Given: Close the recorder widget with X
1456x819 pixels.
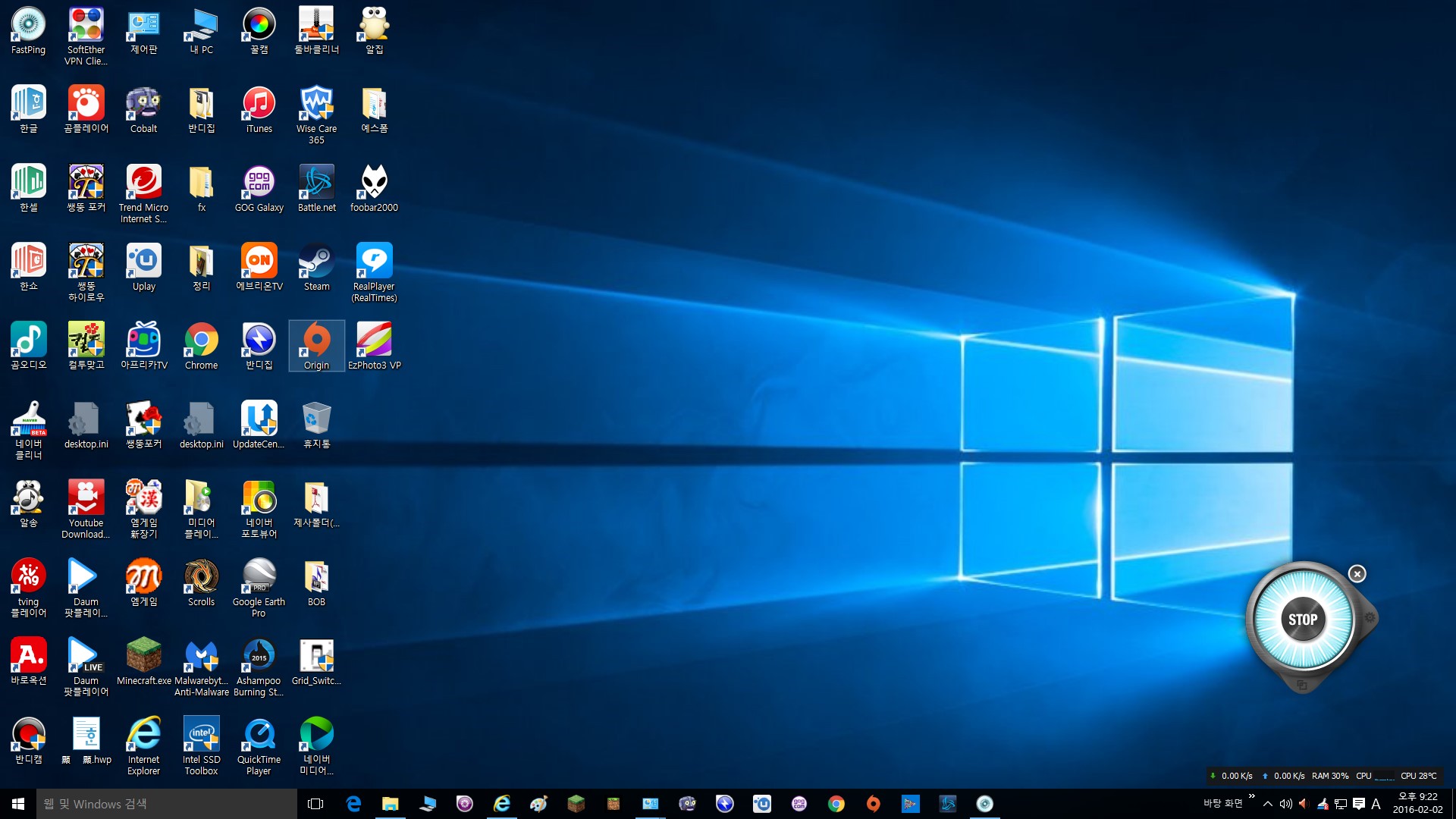Looking at the screenshot, I should (1357, 574).
